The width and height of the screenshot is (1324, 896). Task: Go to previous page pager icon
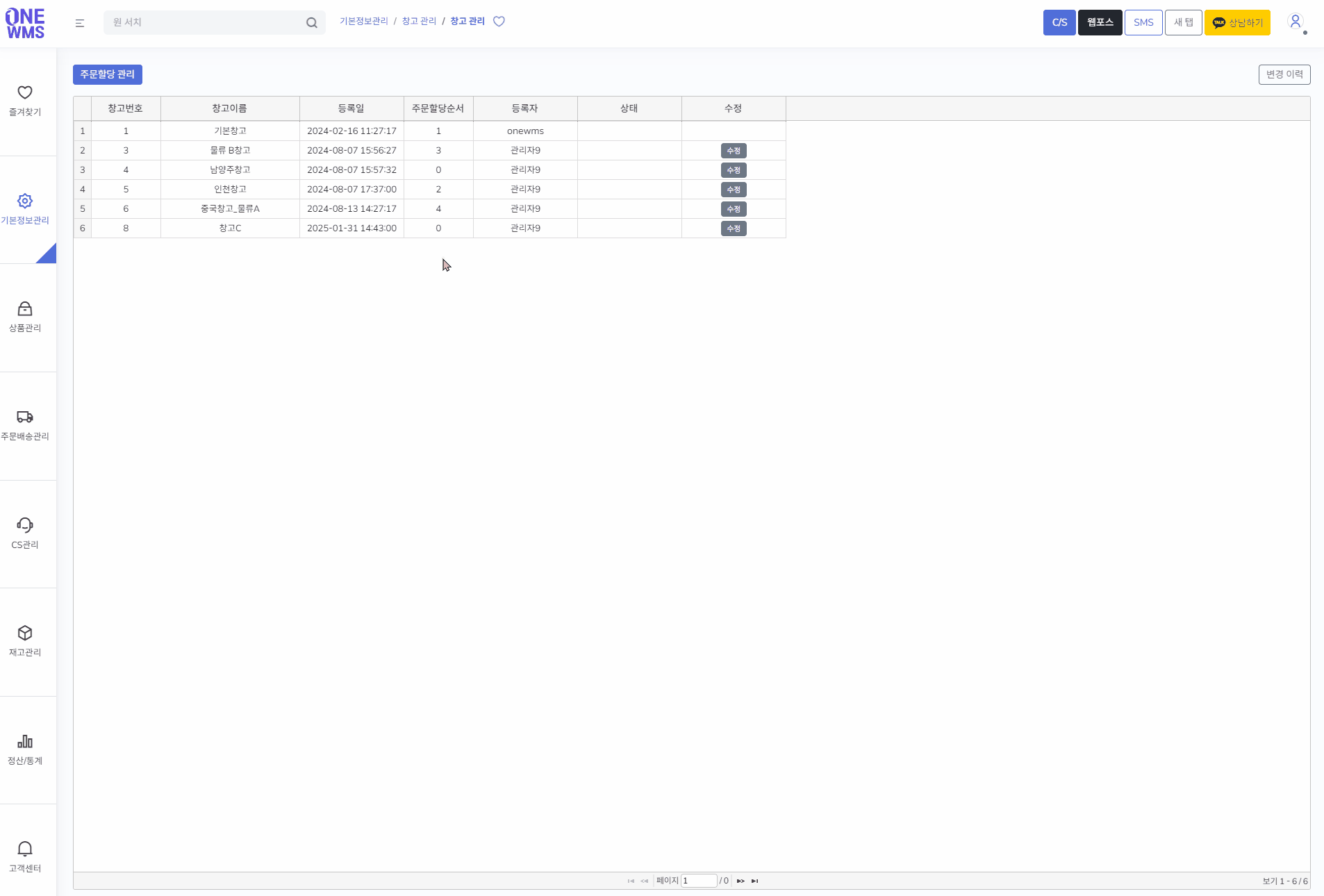tap(645, 881)
